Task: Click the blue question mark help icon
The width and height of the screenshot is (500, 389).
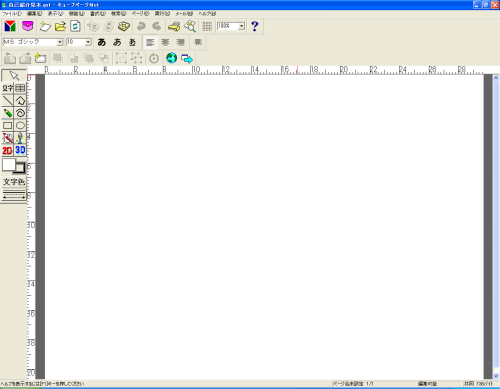Action: (255, 26)
